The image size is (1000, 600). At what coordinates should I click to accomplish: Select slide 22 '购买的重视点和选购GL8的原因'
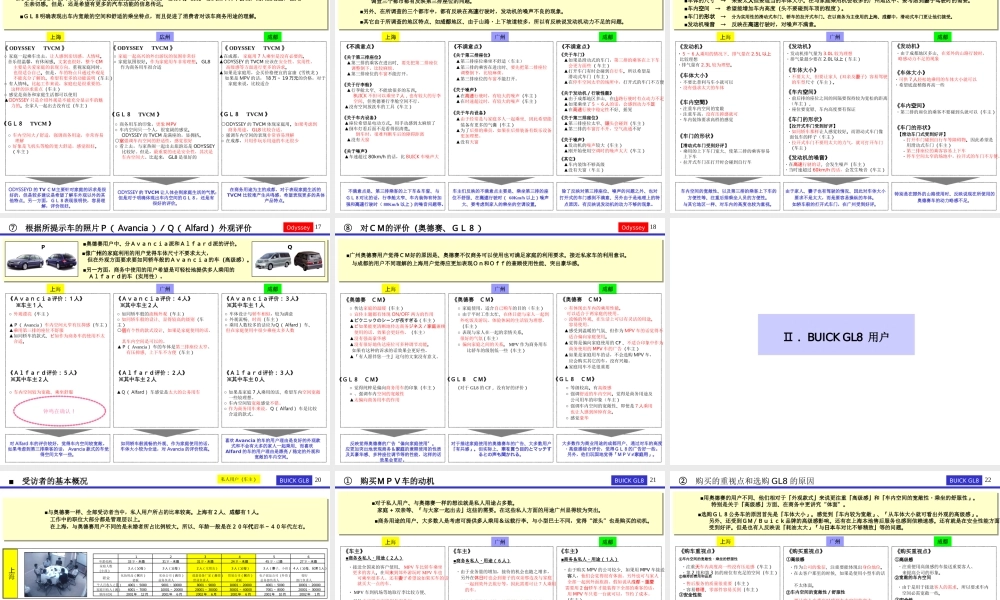[835, 536]
